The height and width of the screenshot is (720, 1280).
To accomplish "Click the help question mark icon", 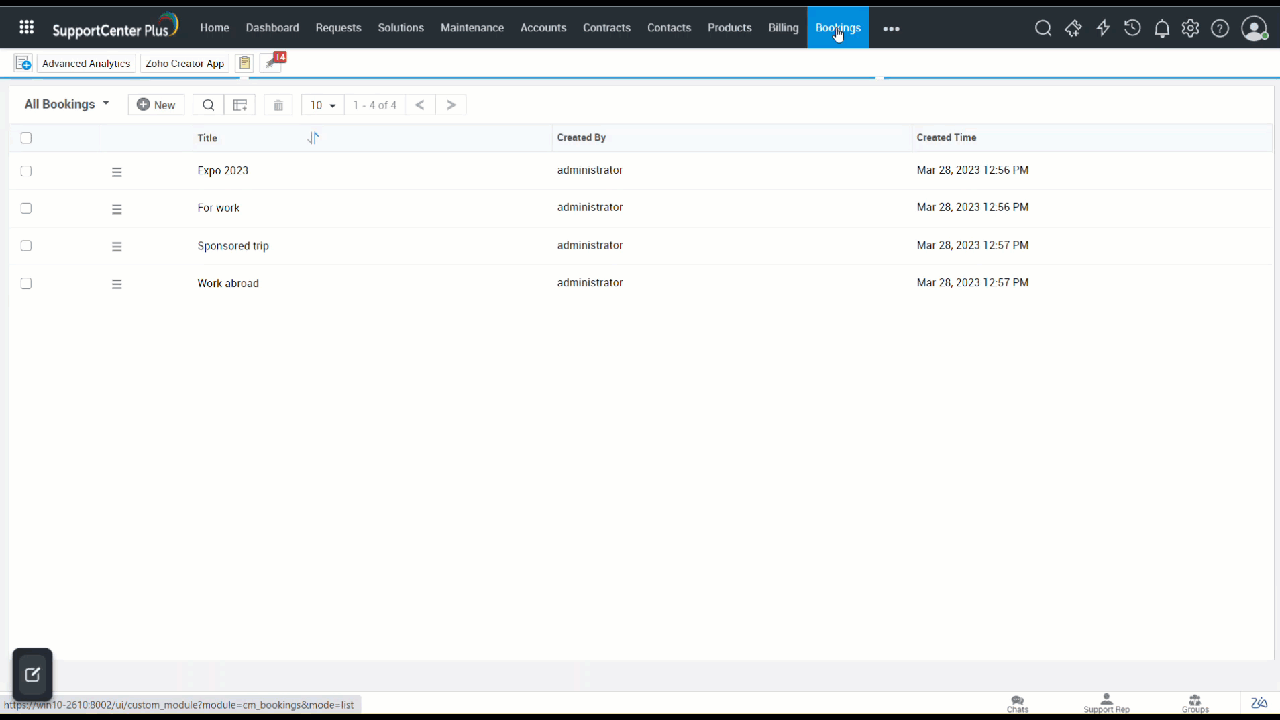I will [x=1220, y=28].
